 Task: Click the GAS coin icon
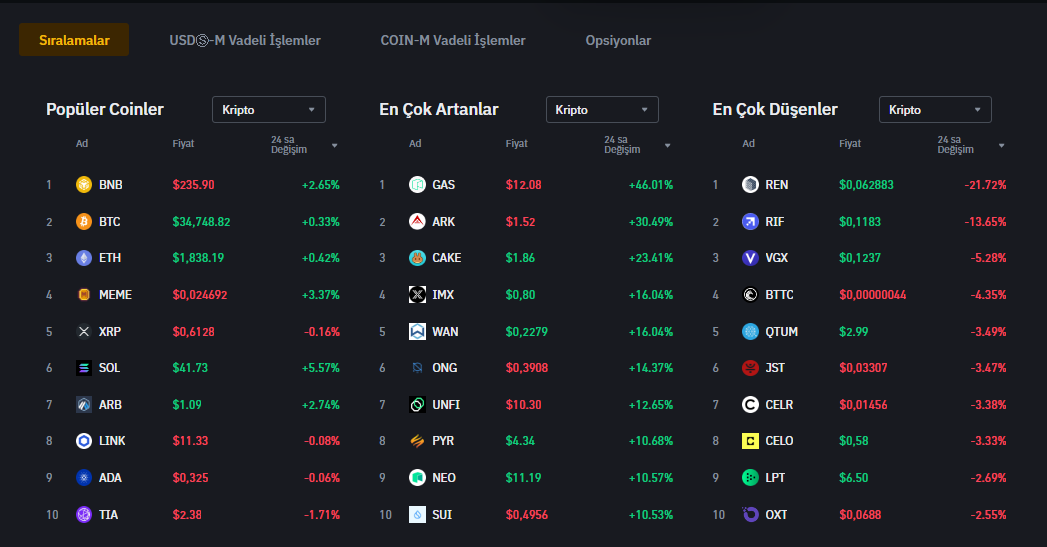[x=417, y=184]
